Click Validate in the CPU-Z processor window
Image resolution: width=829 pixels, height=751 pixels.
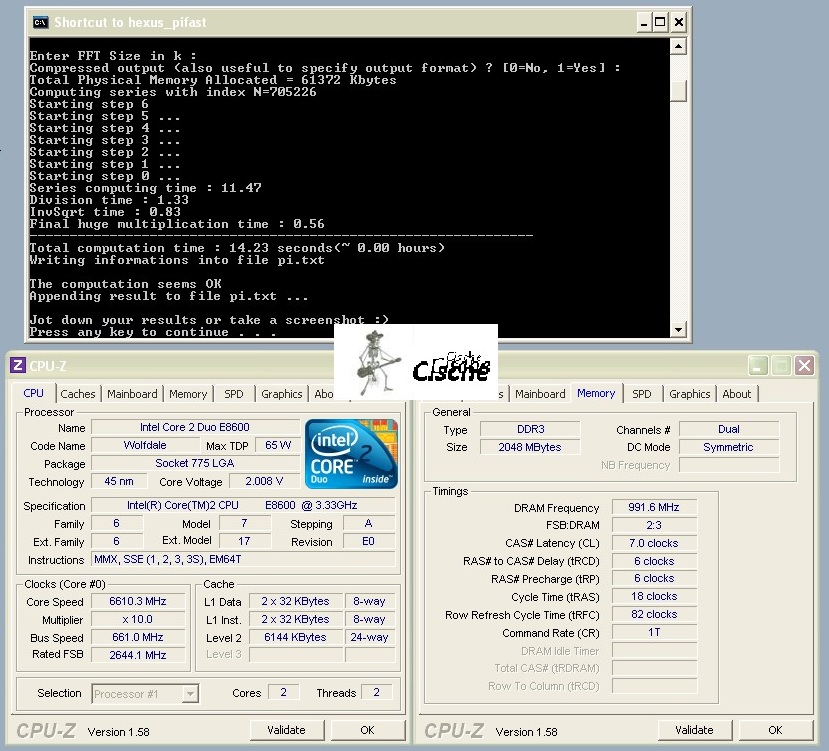click(287, 730)
